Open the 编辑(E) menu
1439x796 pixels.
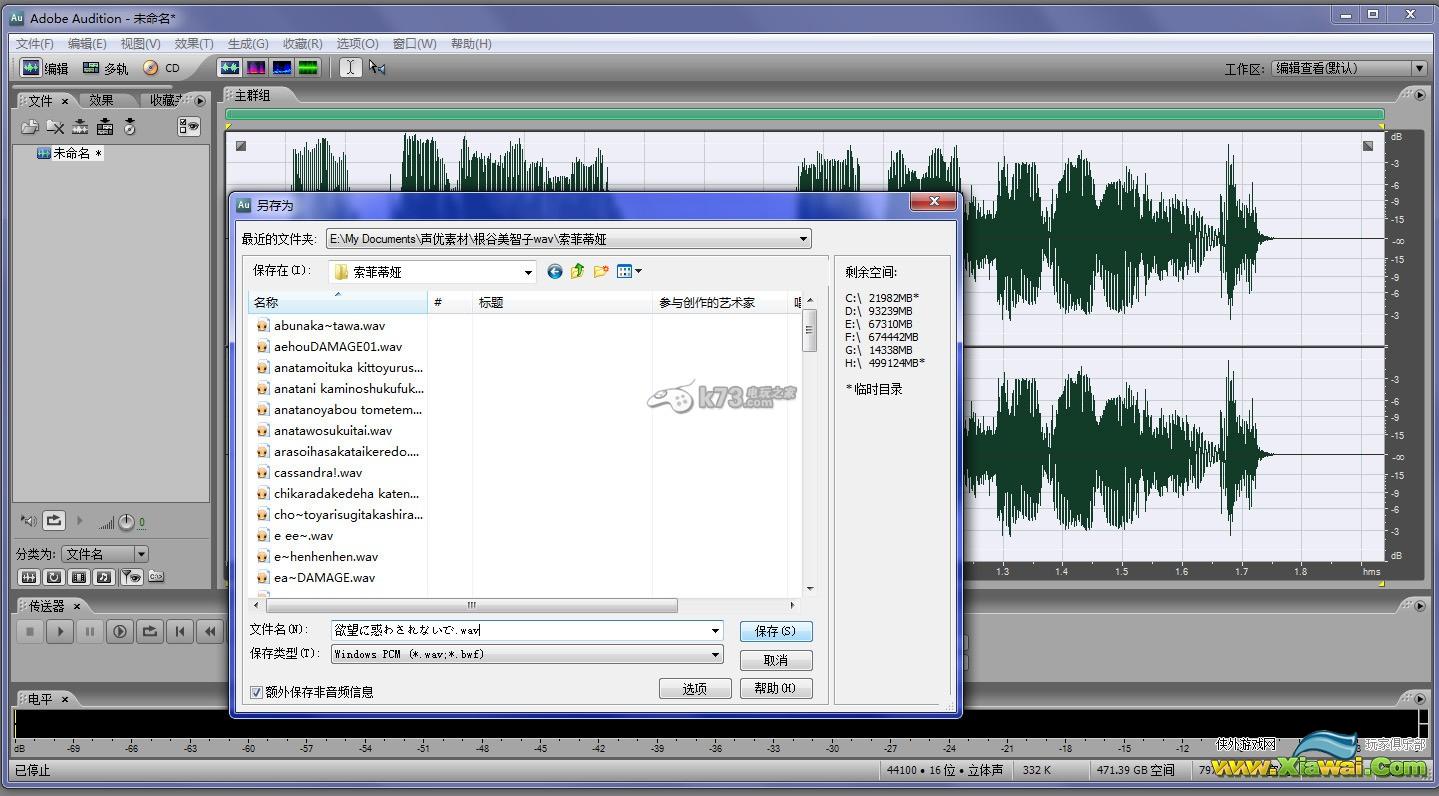pos(87,44)
